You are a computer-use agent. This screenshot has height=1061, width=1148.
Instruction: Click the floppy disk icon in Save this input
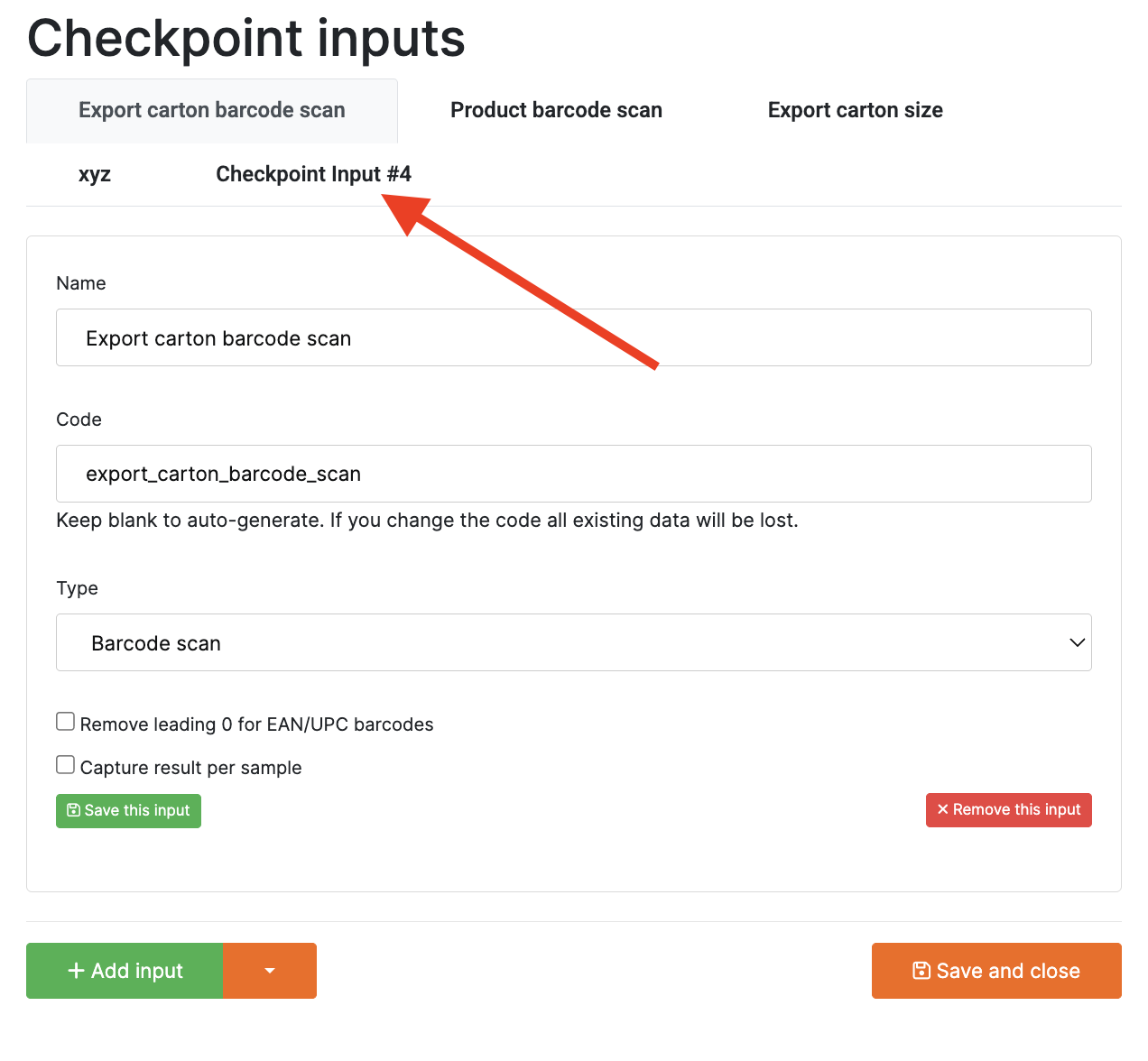click(74, 810)
